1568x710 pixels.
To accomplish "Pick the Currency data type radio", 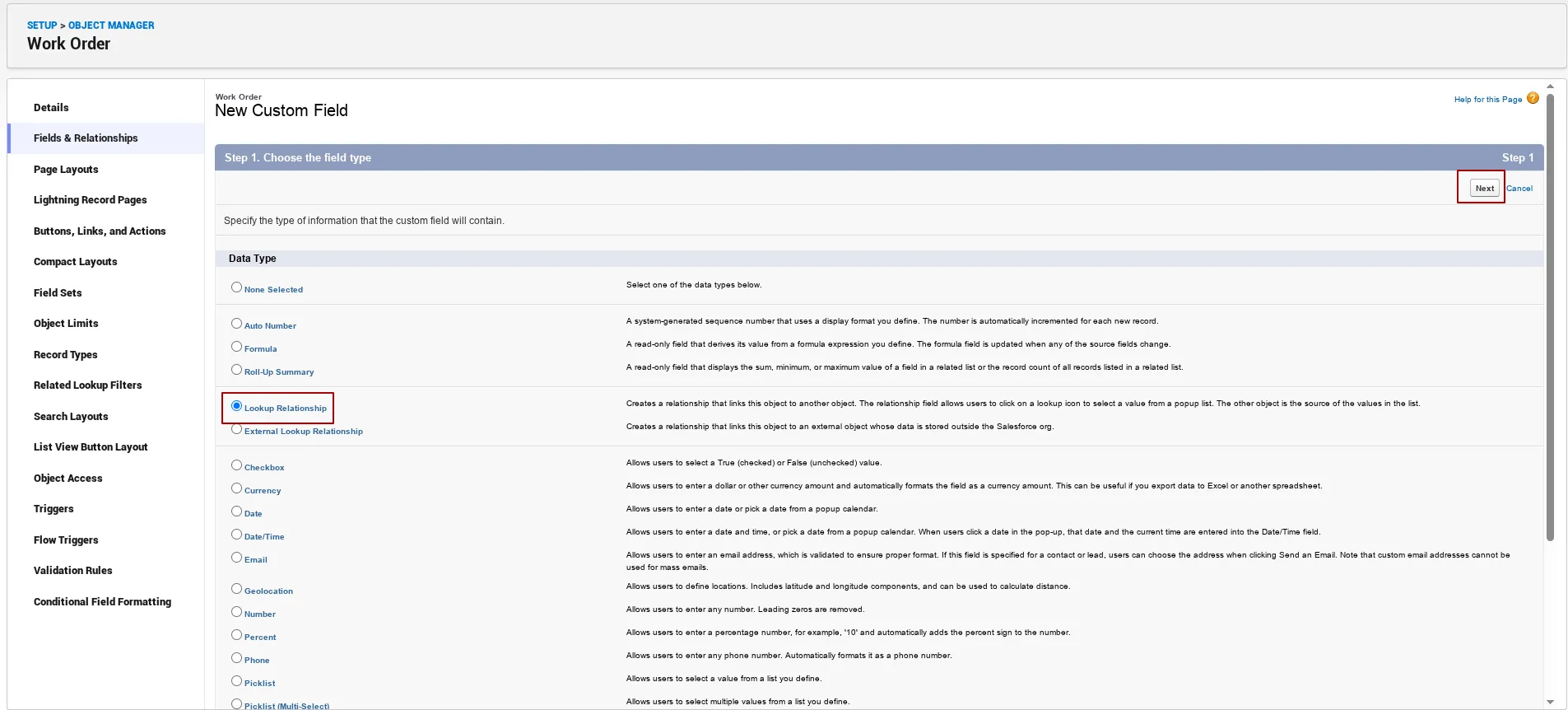I will coord(236,488).
